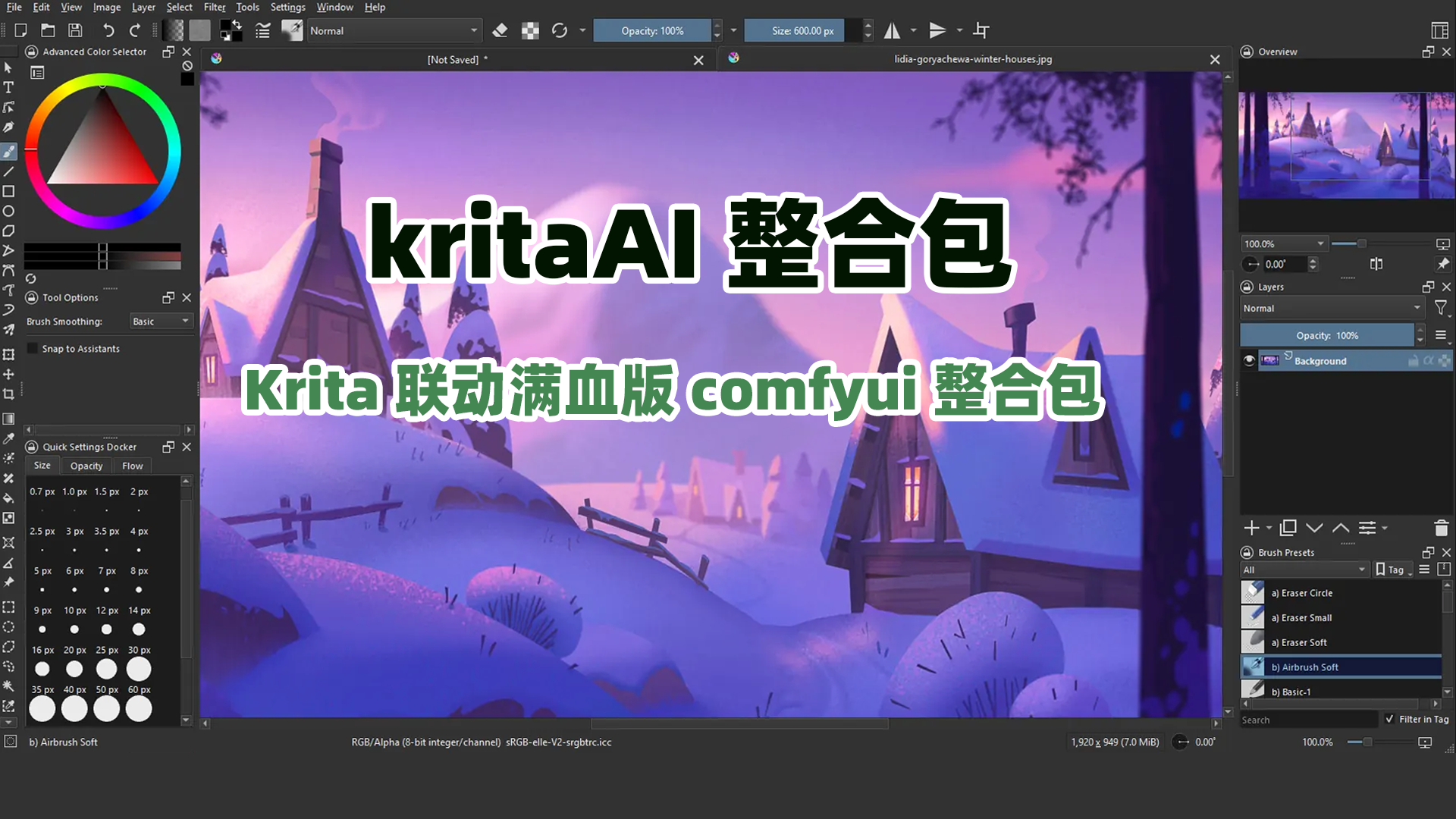Select the Text tool in the toolbox

[9, 87]
